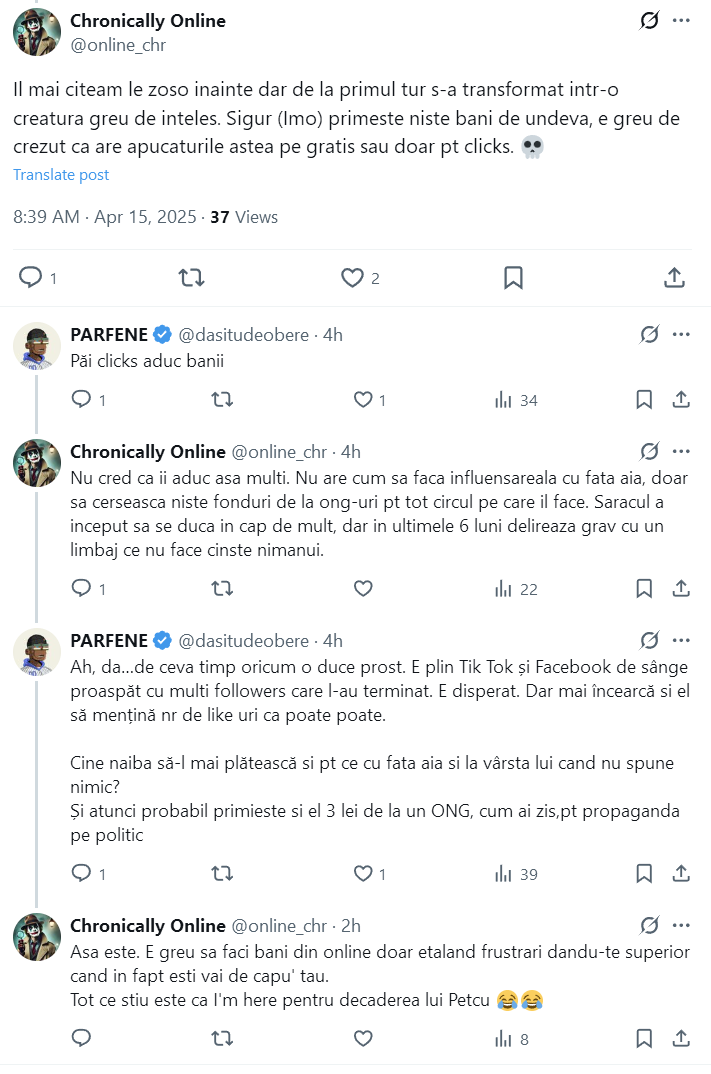Open more options on PARFENE's first reply

coord(681,334)
